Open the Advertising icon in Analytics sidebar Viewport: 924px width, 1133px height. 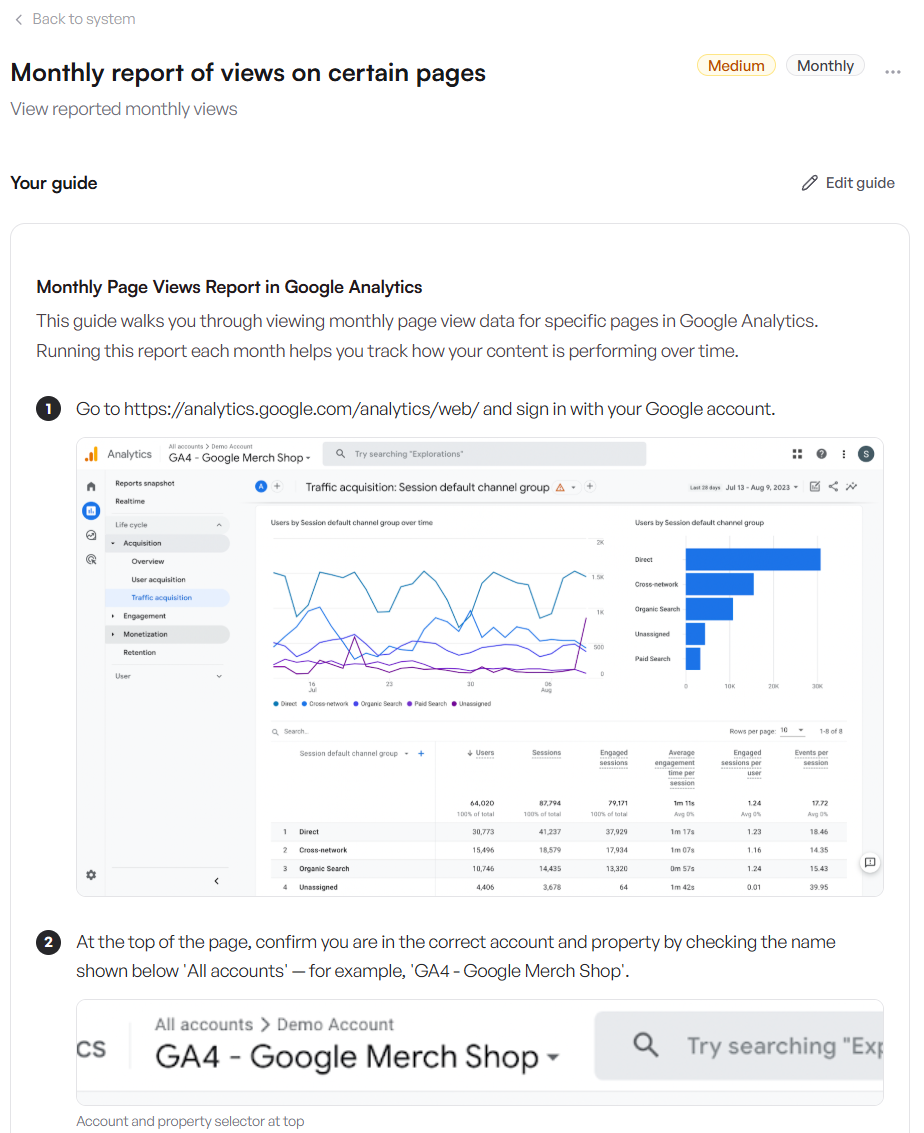[91, 560]
